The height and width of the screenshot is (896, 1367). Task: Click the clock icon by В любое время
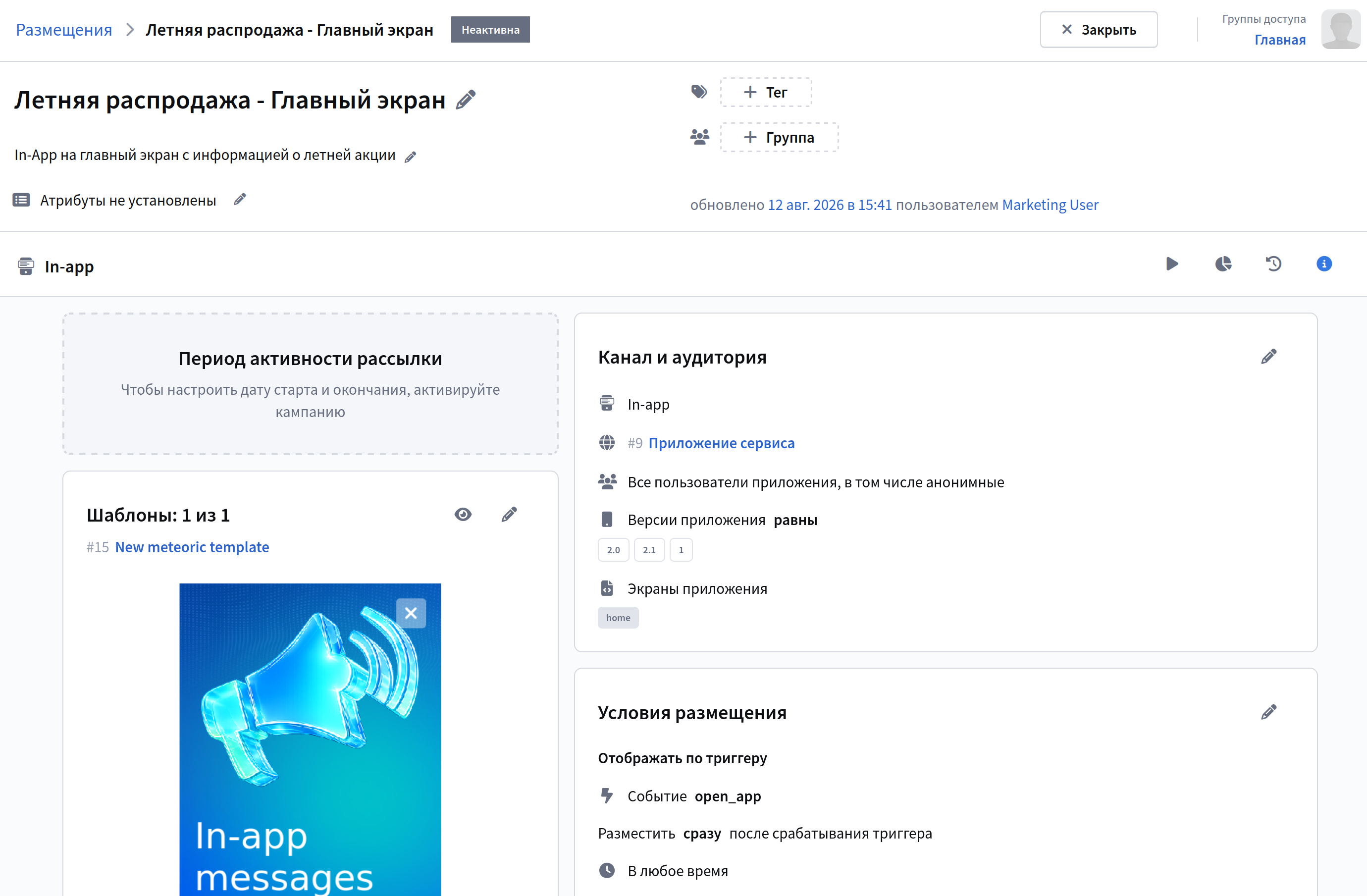click(607, 871)
